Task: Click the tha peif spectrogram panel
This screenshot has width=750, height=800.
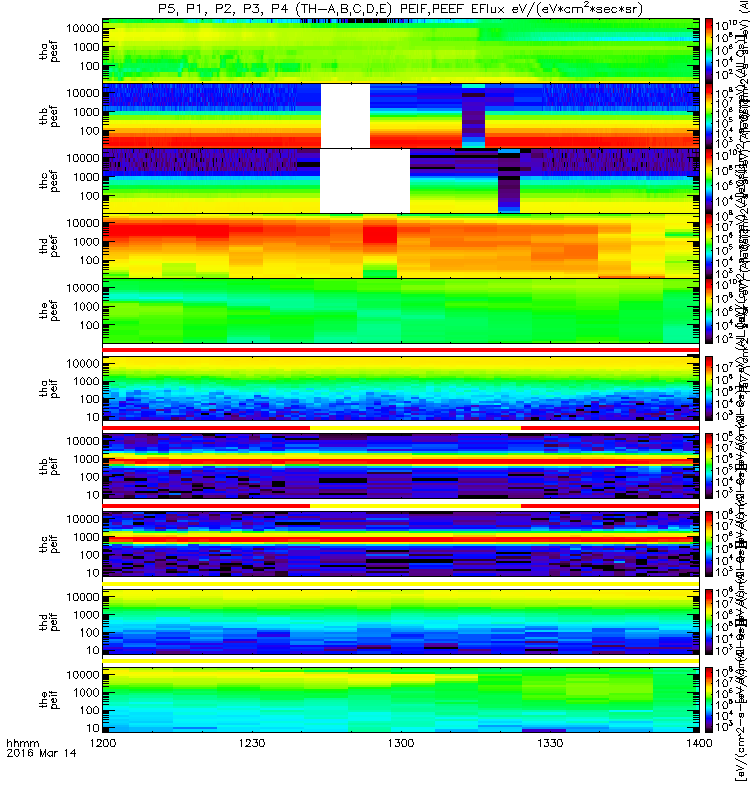Action: click(x=401, y=388)
